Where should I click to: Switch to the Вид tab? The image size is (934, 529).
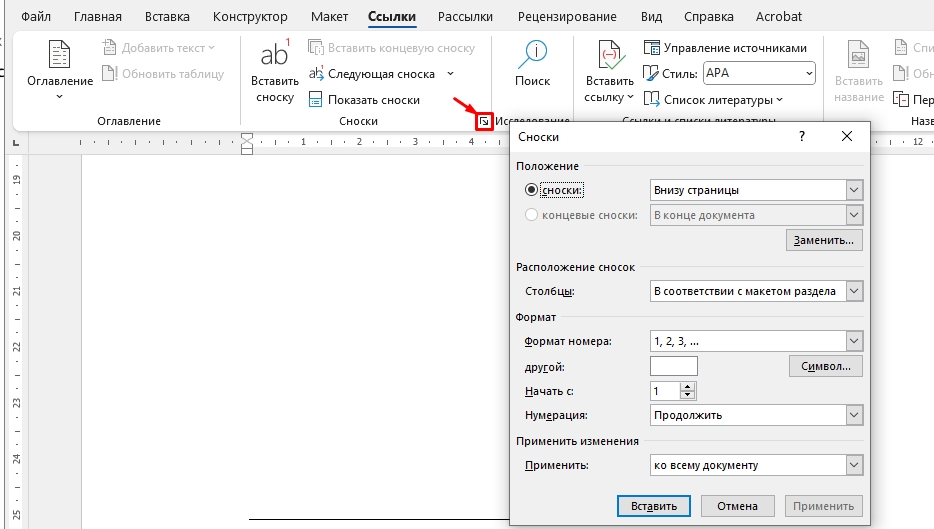[651, 17]
